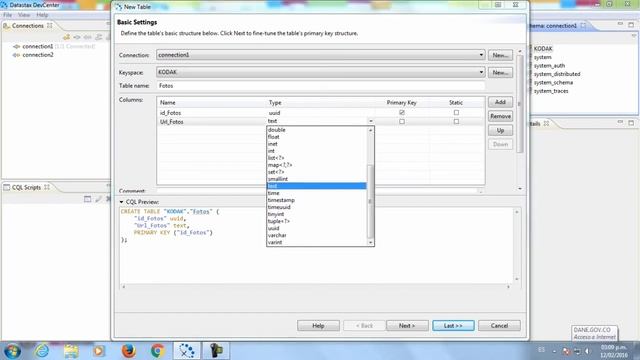Collapse the CQL Preview section
This screenshot has height=360, width=640.
(121, 202)
